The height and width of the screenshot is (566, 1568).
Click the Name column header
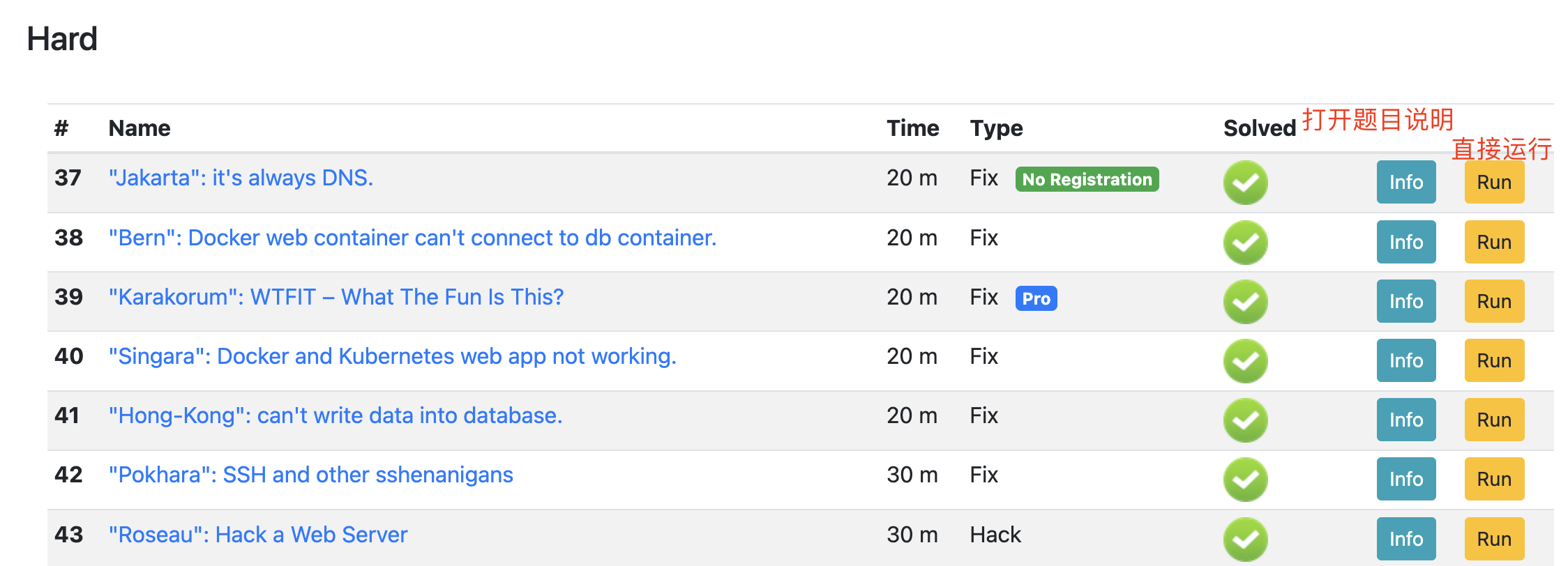(x=140, y=128)
